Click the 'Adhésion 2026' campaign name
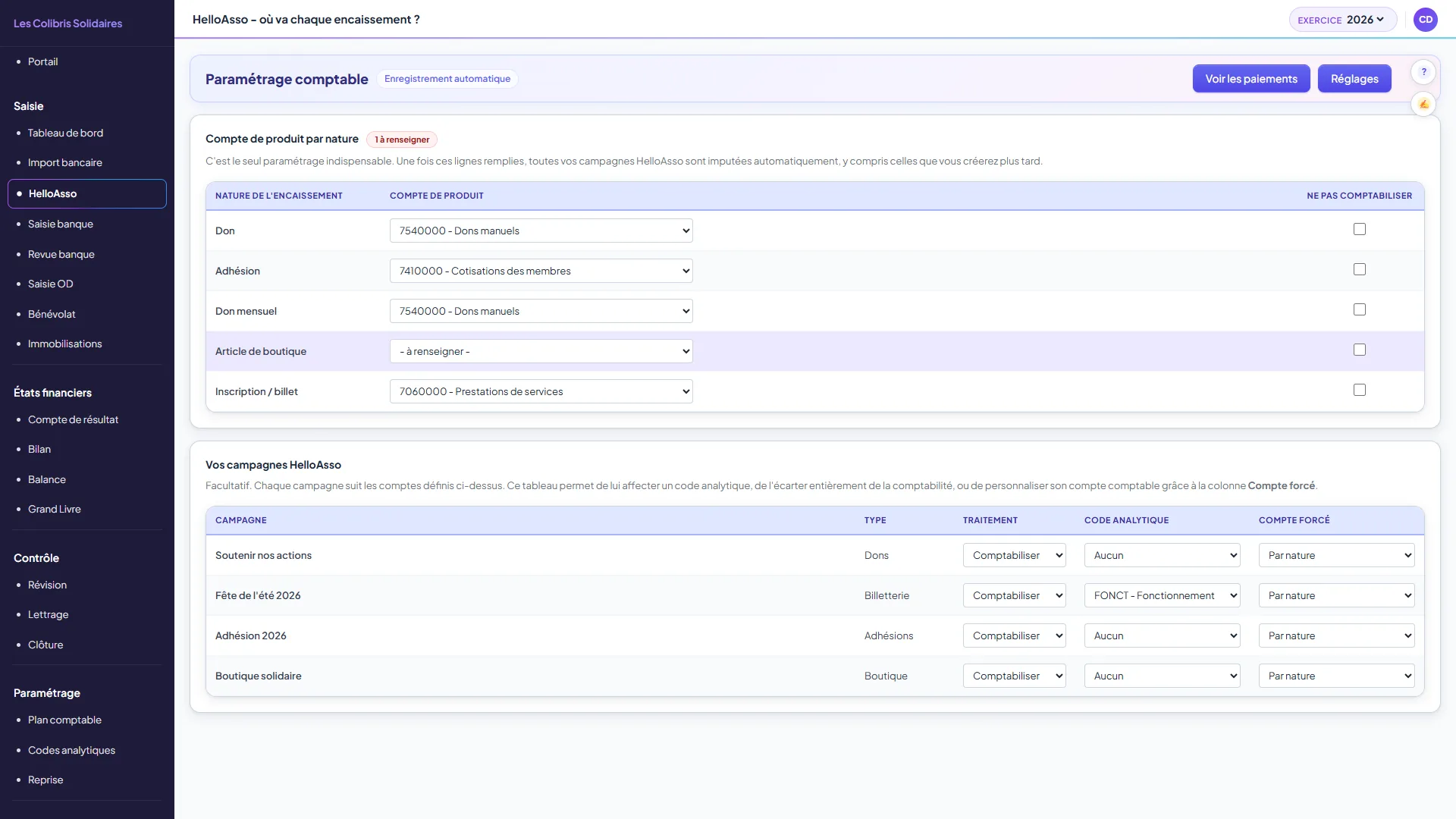This screenshot has height=819, width=1456. click(251, 635)
